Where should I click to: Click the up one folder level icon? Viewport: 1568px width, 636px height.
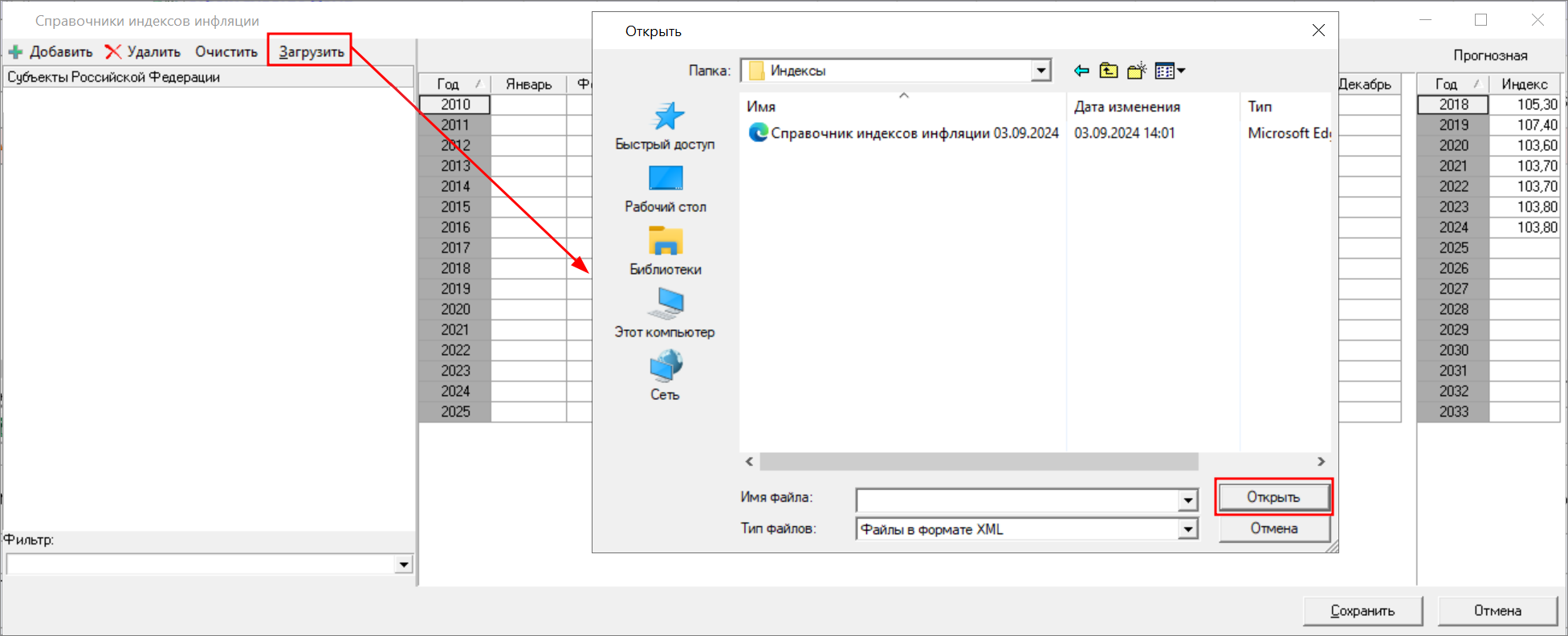click(x=1109, y=71)
